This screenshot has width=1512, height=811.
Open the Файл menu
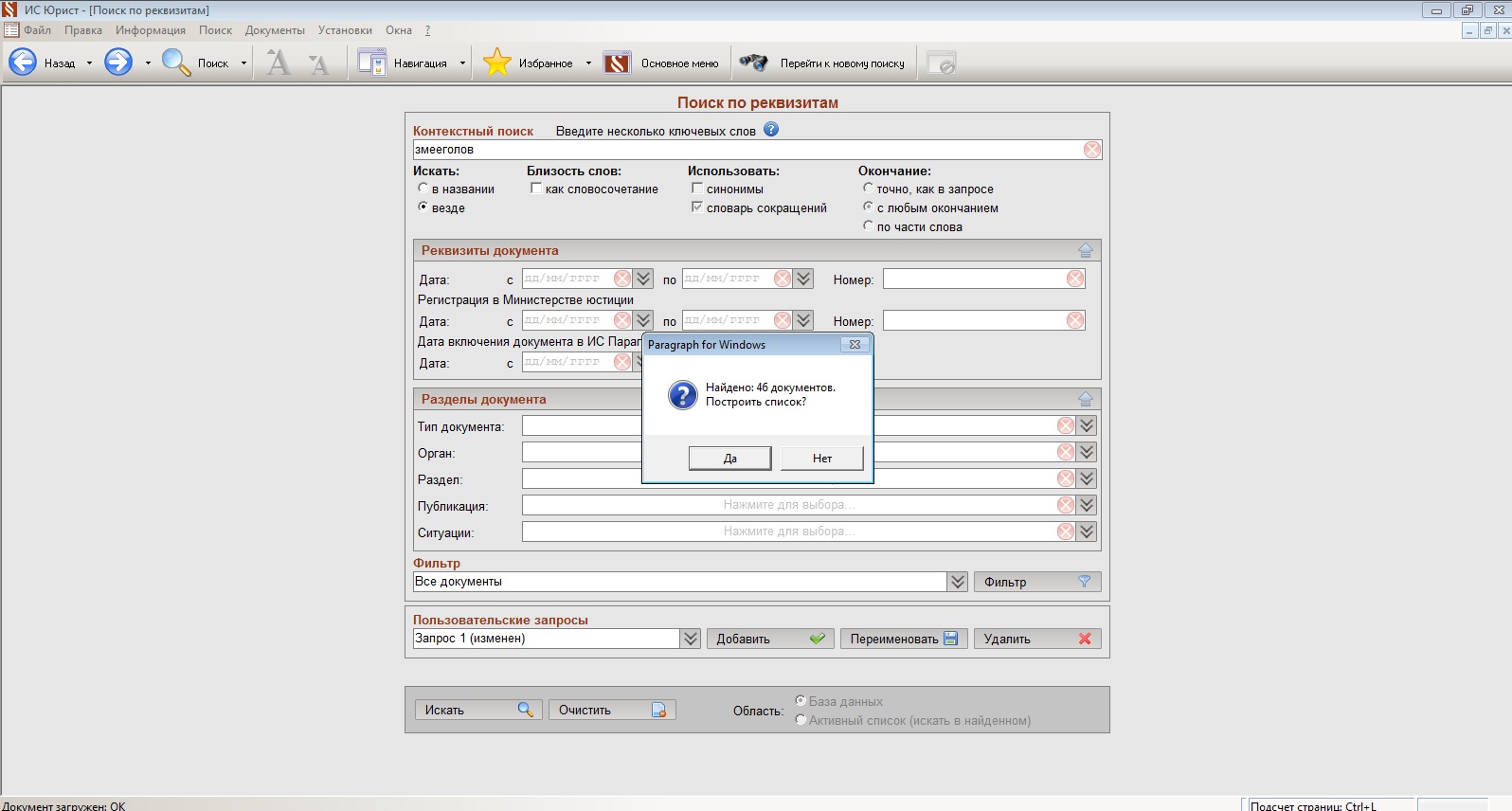pyautogui.click(x=38, y=30)
